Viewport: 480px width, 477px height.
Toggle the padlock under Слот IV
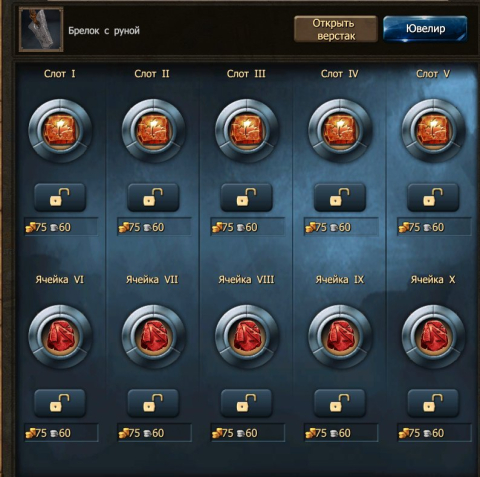pyautogui.click(x=340, y=197)
